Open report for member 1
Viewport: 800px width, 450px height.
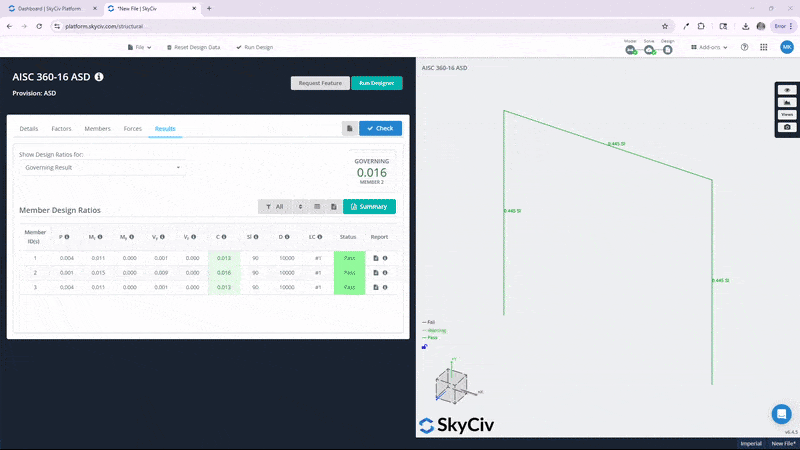(x=376, y=258)
